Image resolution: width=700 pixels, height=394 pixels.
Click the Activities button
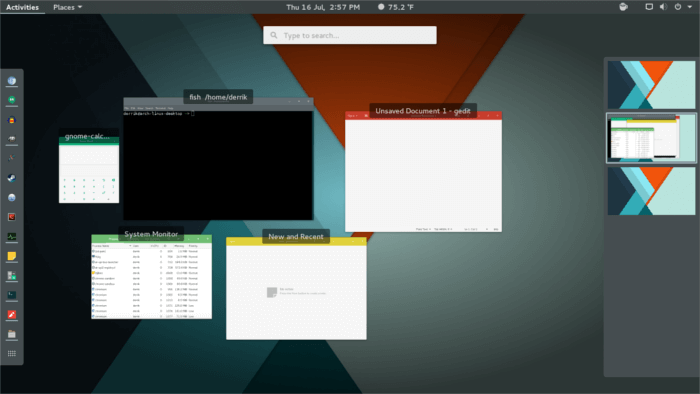pos(22,7)
